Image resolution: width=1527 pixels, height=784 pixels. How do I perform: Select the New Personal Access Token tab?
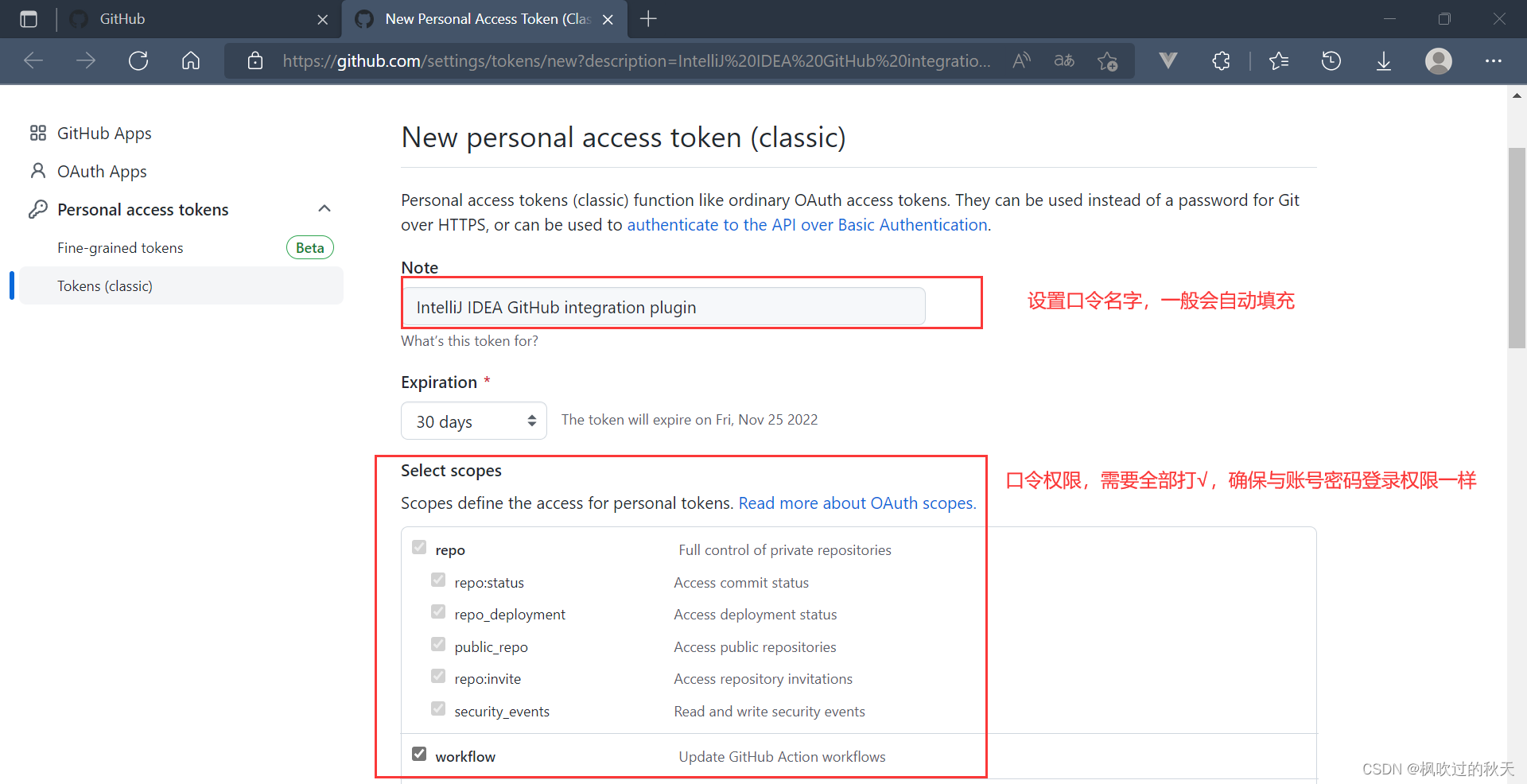click(484, 19)
